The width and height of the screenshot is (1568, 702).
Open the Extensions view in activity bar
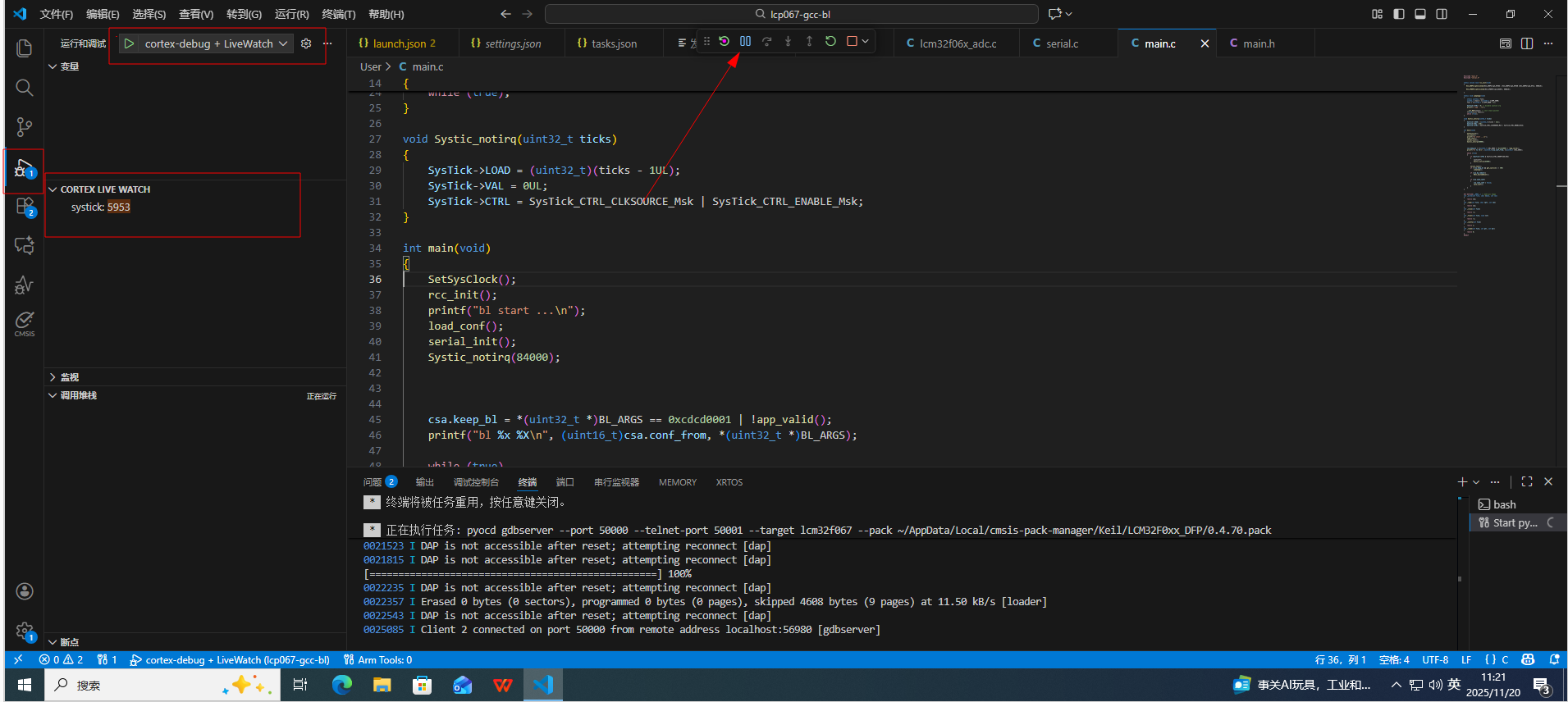(x=25, y=207)
